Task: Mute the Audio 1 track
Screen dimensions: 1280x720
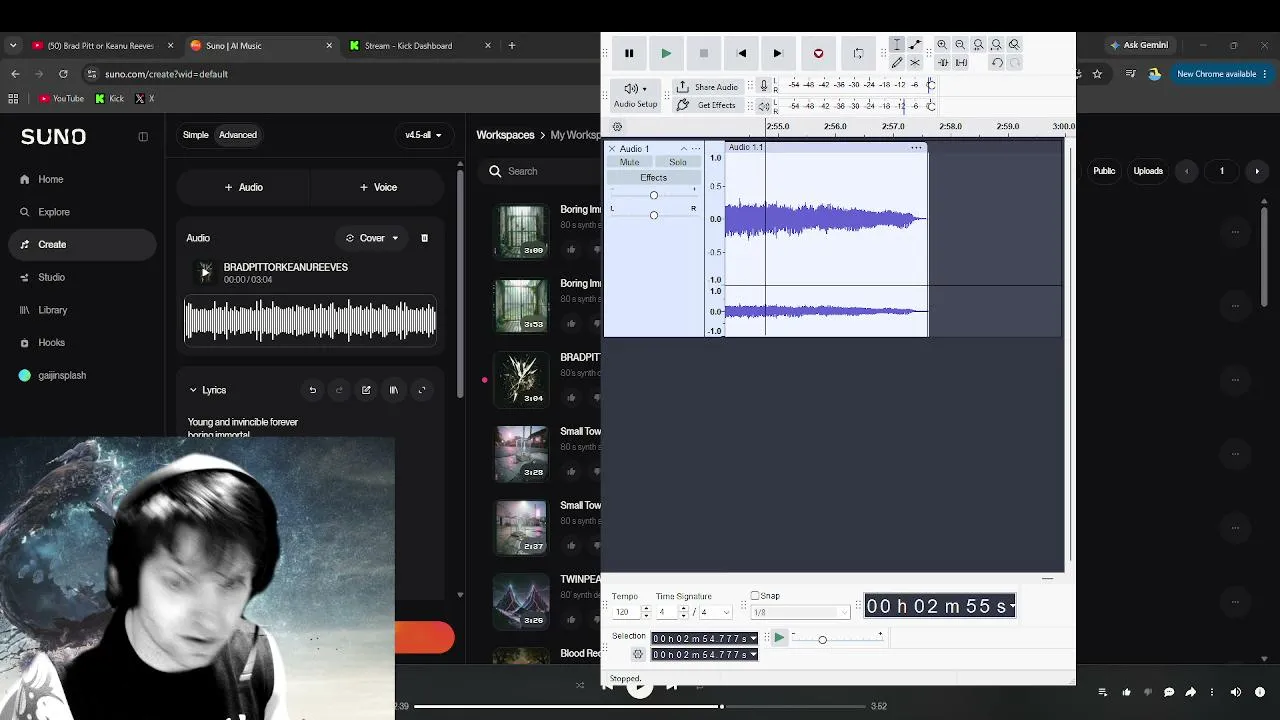Action: [x=629, y=162]
